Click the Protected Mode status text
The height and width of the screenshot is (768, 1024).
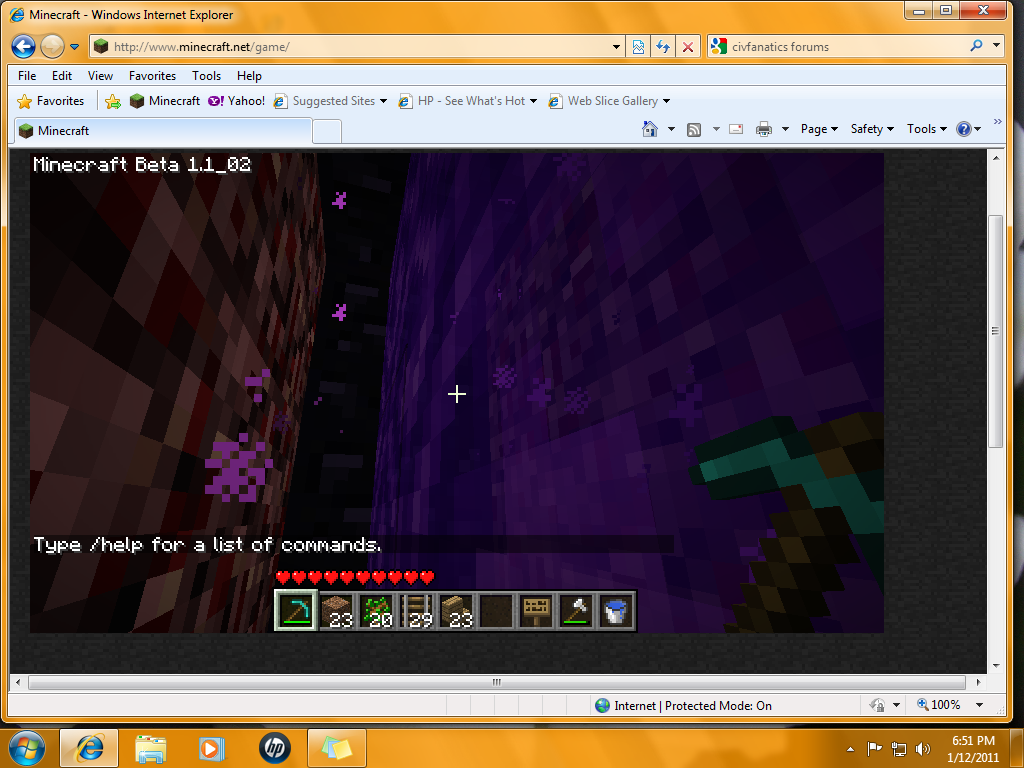pyautogui.click(x=693, y=706)
